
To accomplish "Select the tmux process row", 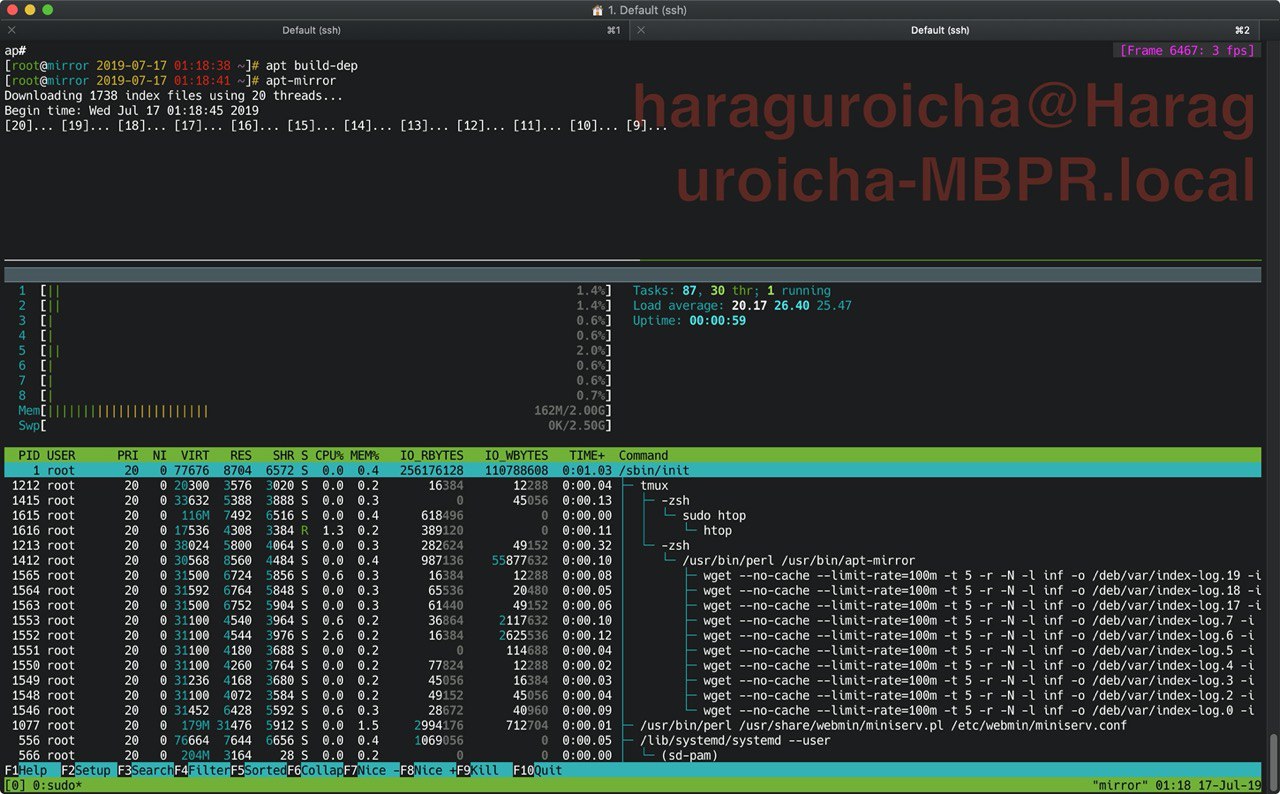I will [632, 485].
